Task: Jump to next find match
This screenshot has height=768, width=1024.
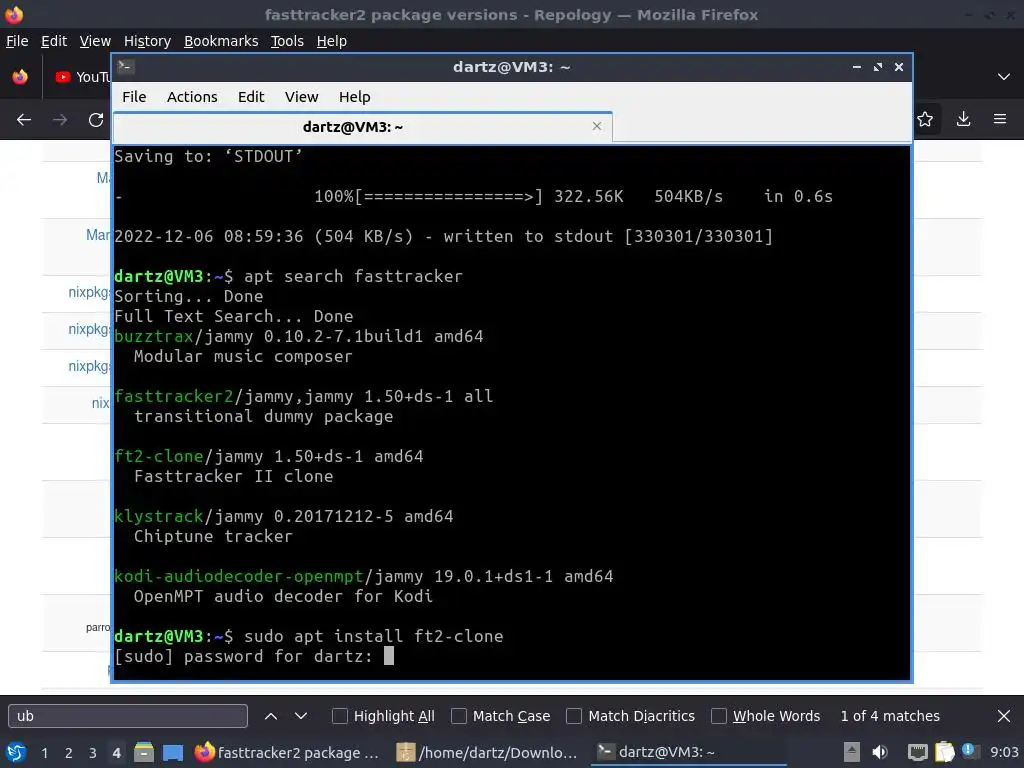Action: (x=300, y=716)
